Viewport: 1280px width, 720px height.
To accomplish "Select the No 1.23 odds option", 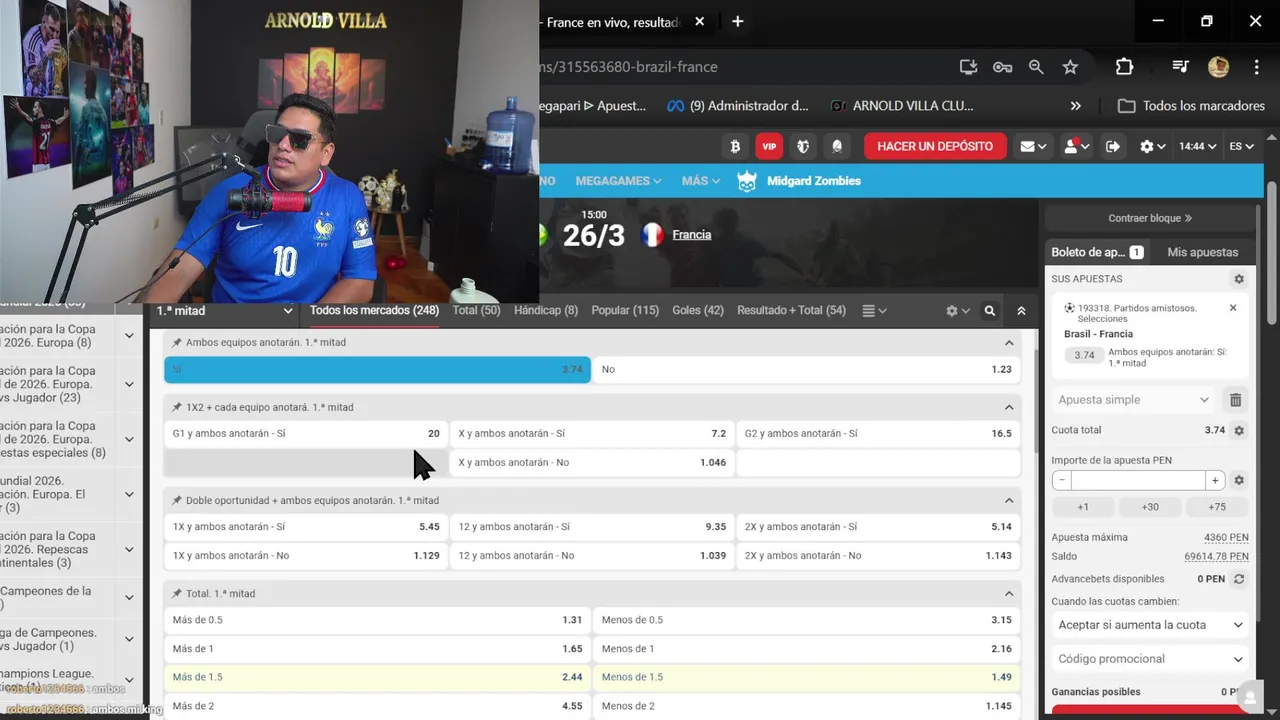I will [807, 370].
